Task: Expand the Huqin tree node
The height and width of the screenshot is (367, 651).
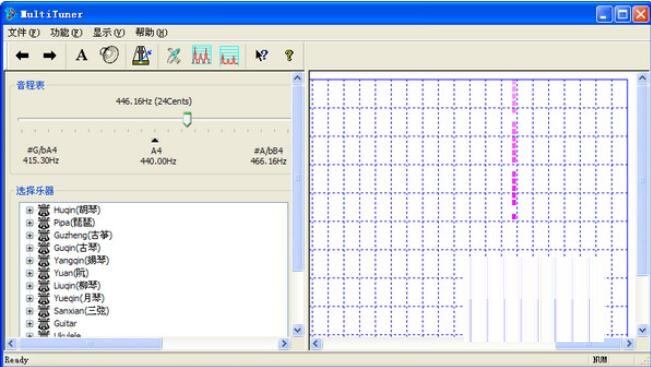Action: 29,210
